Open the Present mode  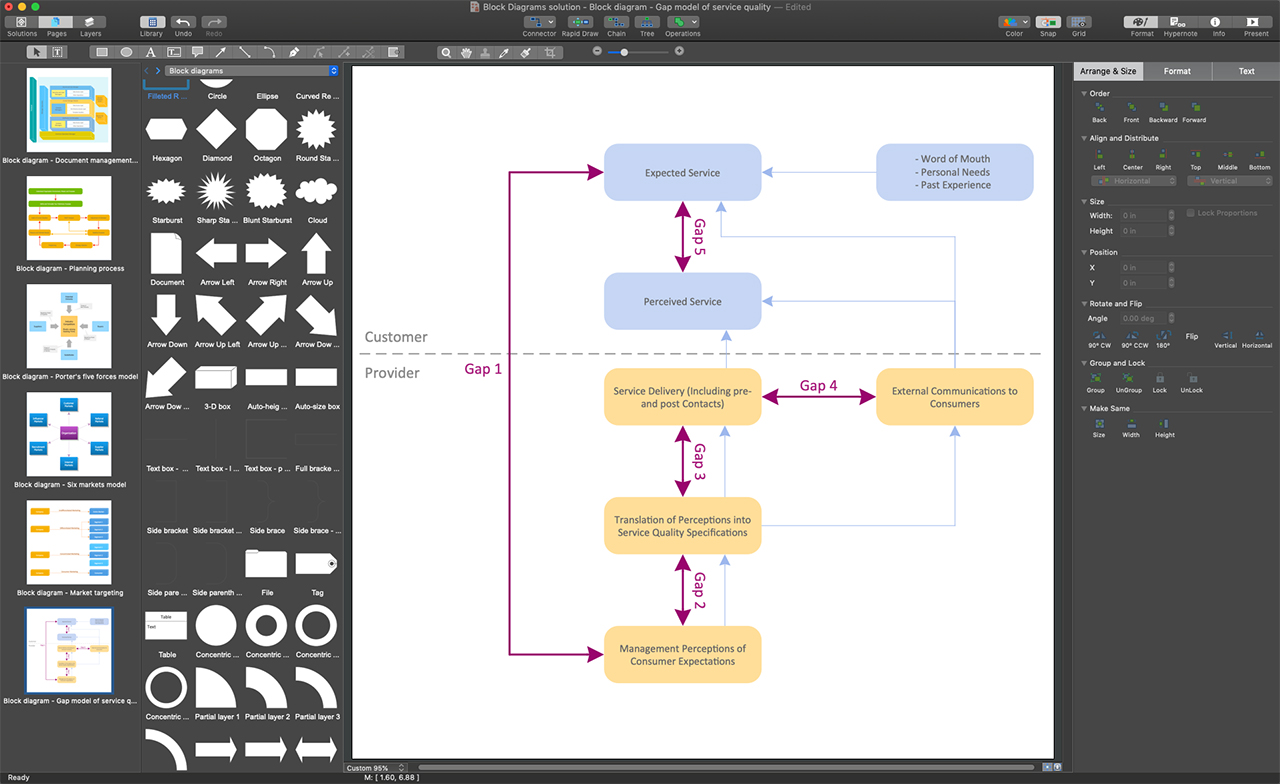pyautogui.click(x=1254, y=21)
